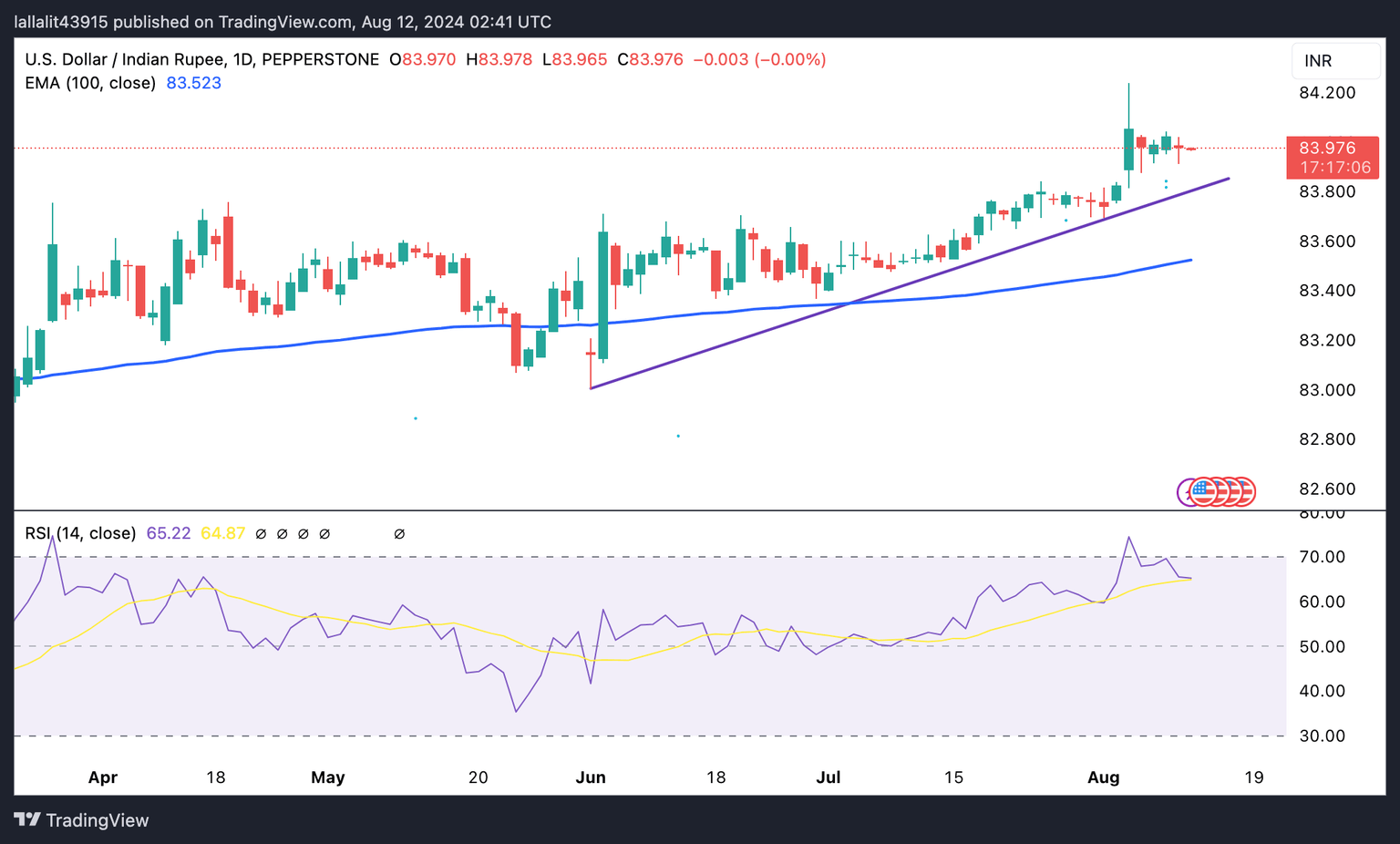
Task: Click the Aug label on time axis
Action: tap(1103, 777)
